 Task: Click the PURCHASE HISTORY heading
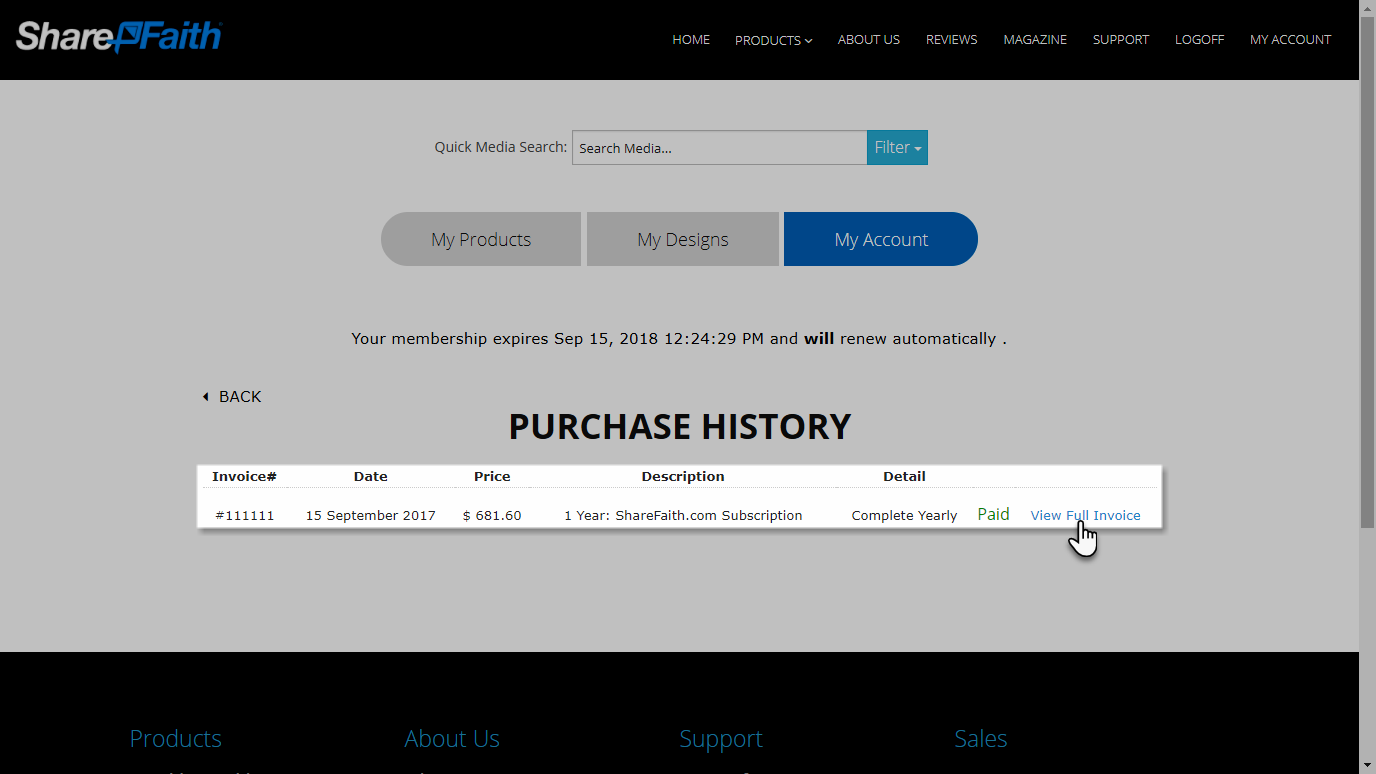[680, 427]
